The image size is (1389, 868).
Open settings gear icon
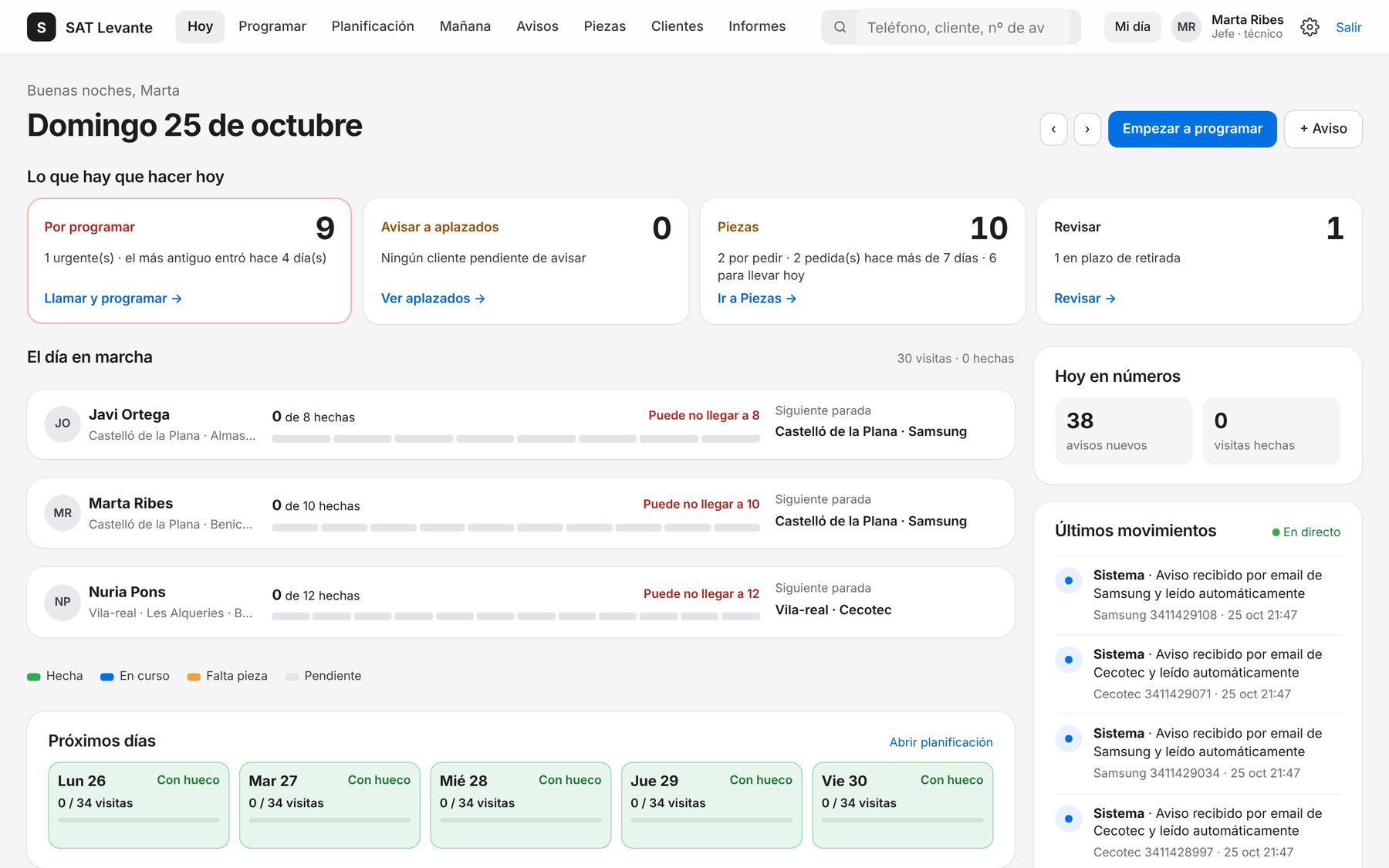tap(1310, 27)
